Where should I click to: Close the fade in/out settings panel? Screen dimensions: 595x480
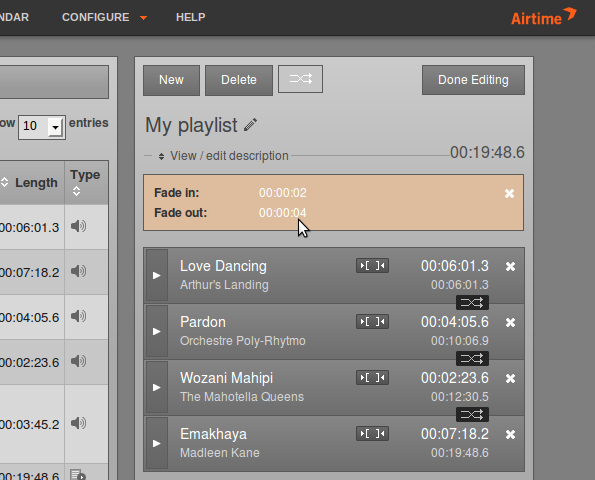click(509, 194)
